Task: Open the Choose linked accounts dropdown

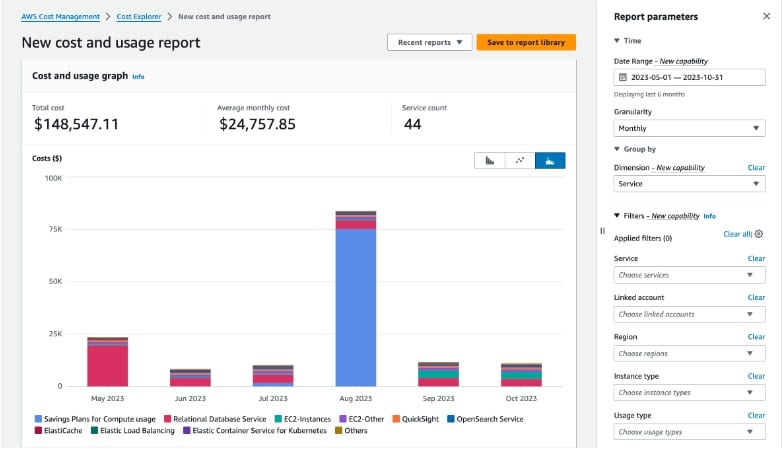Action: 689,314
